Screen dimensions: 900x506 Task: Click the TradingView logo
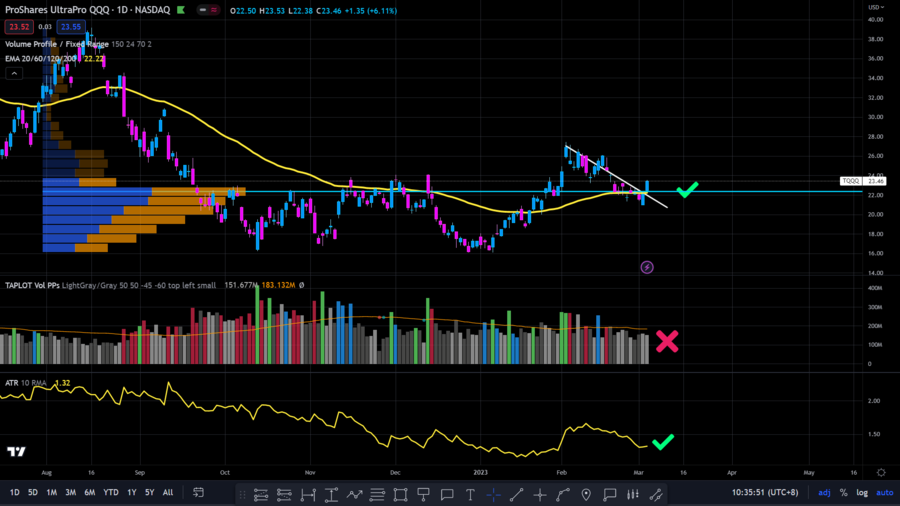pos(16,452)
